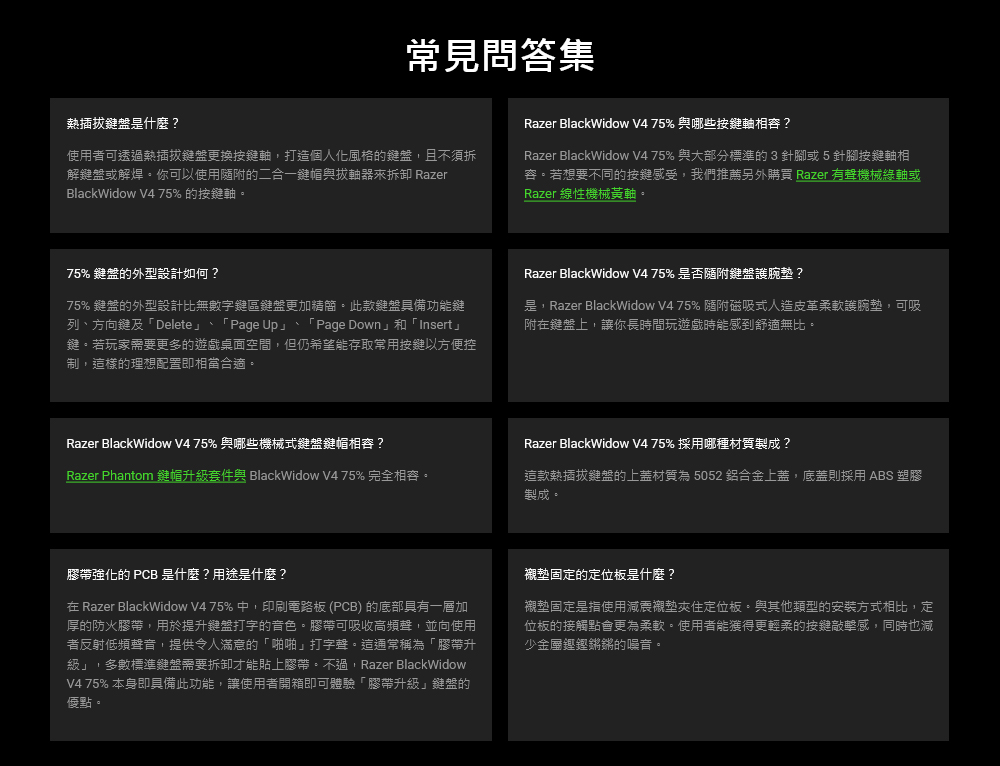This screenshot has height=766, width=1000.
Task: Click answer mentioning 3 針腳或 5 針腳按鍵軸
Action: [x=722, y=175]
